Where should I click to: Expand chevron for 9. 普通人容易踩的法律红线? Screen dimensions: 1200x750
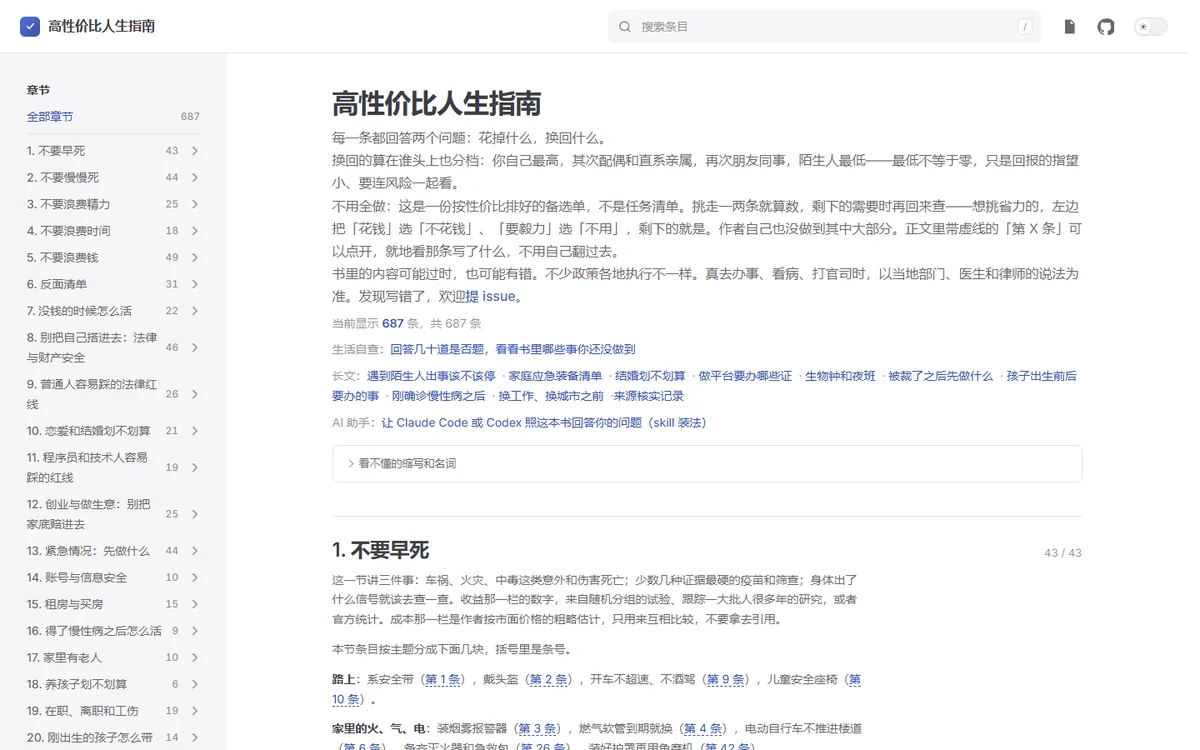[x=194, y=394]
